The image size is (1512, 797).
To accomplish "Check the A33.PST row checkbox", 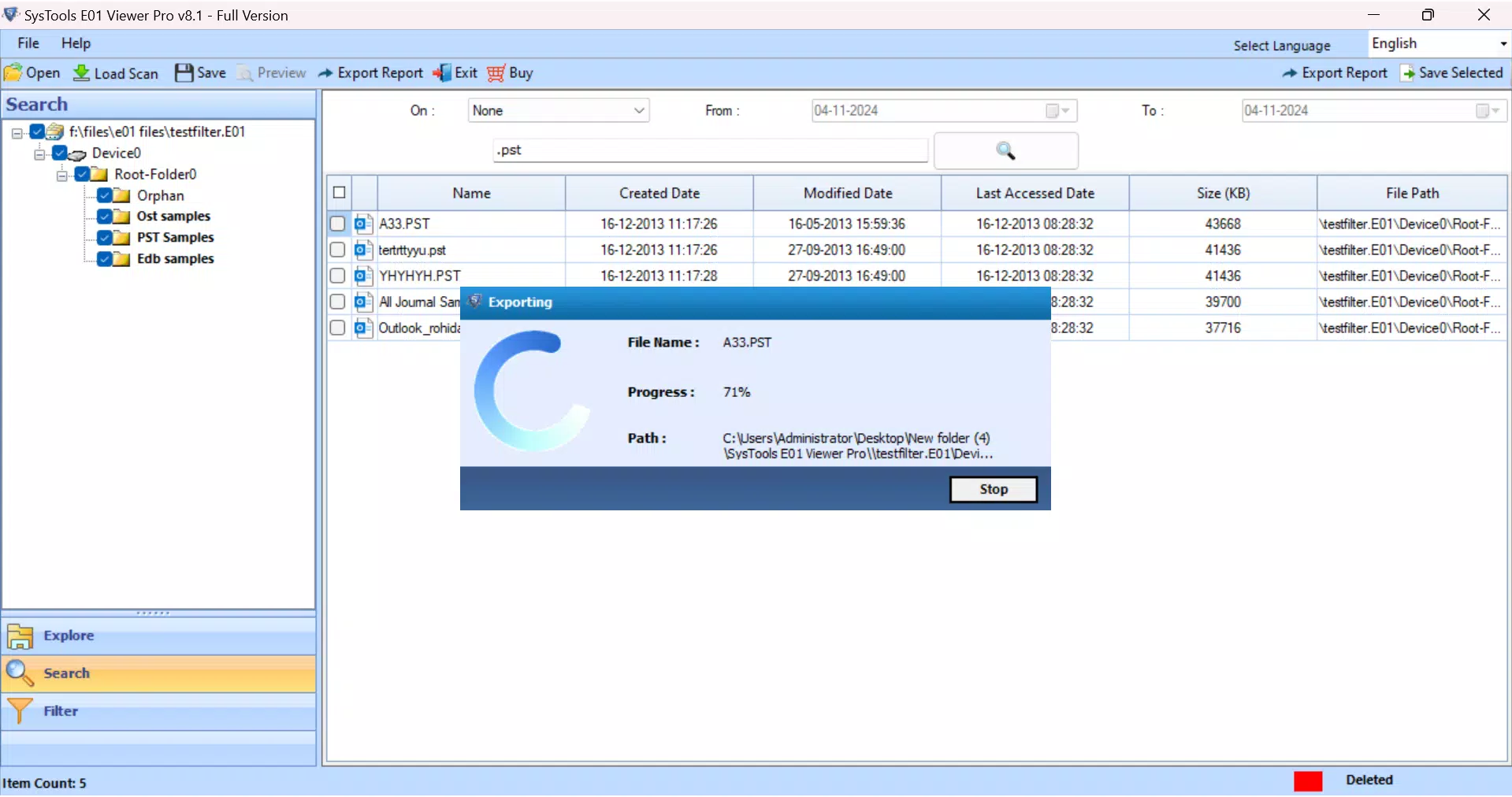I will 338,224.
